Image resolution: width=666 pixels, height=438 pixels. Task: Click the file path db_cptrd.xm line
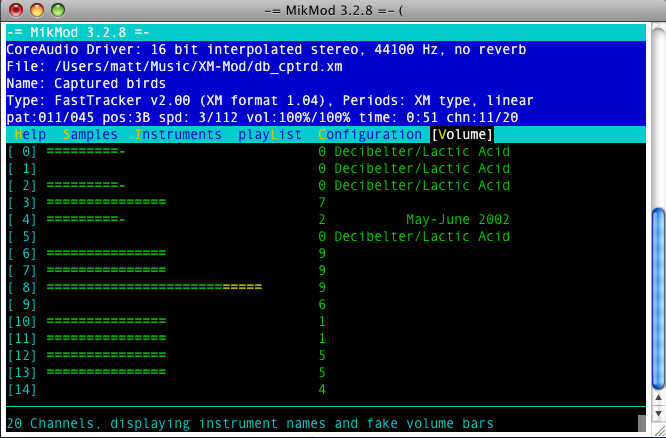[x=174, y=67]
